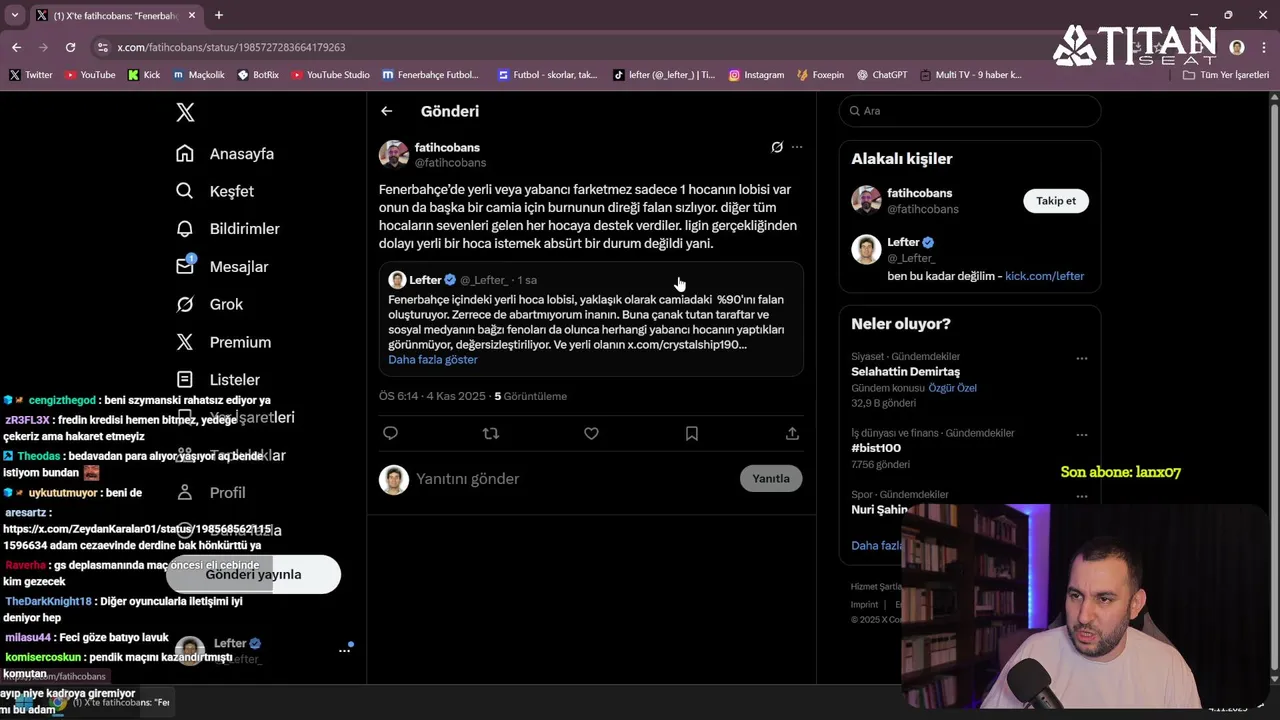Viewport: 1280px width, 720px height.
Task: Open the ChatGPT bookmark
Action: (x=883, y=75)
